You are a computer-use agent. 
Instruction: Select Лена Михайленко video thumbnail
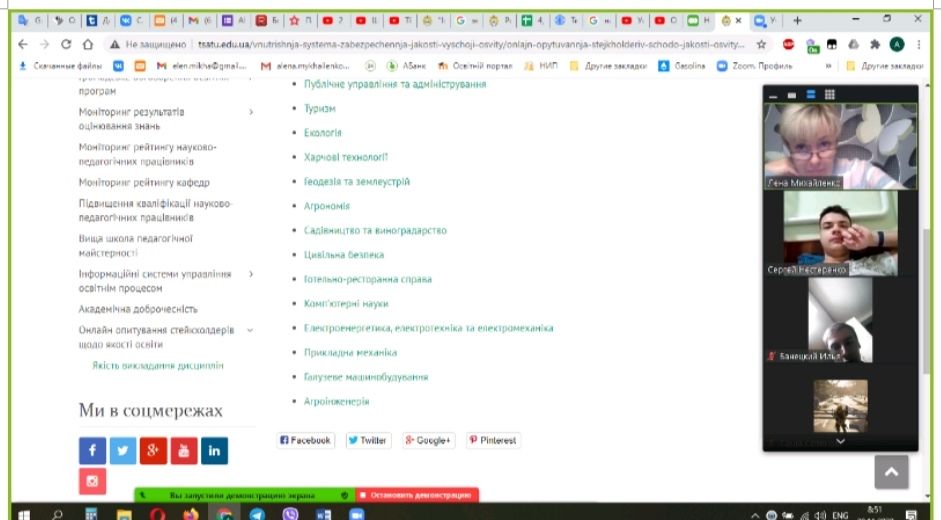coord(840,146)
